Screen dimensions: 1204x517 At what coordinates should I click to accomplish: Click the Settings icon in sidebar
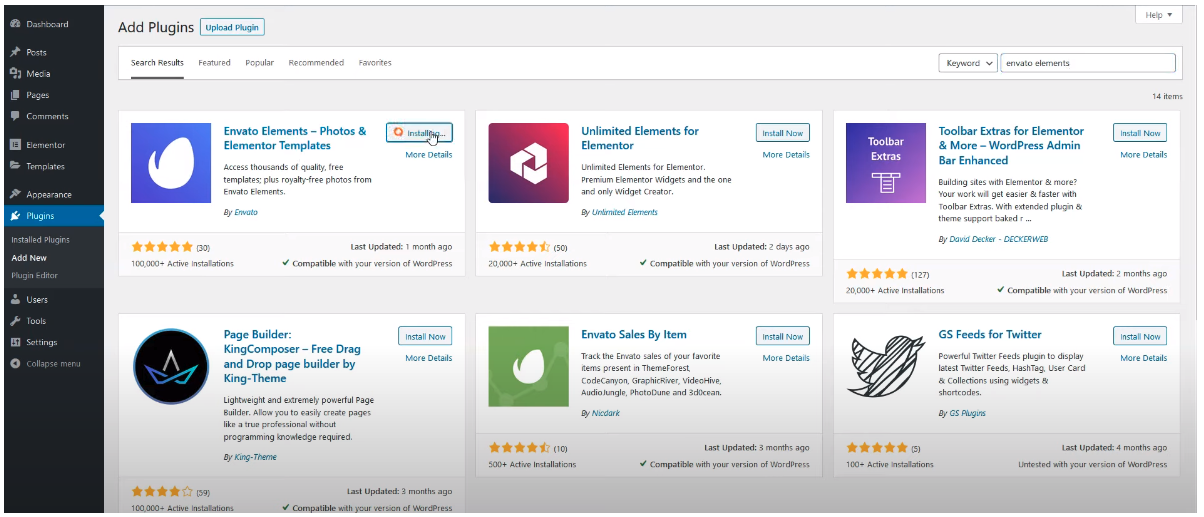coord(15,342)
